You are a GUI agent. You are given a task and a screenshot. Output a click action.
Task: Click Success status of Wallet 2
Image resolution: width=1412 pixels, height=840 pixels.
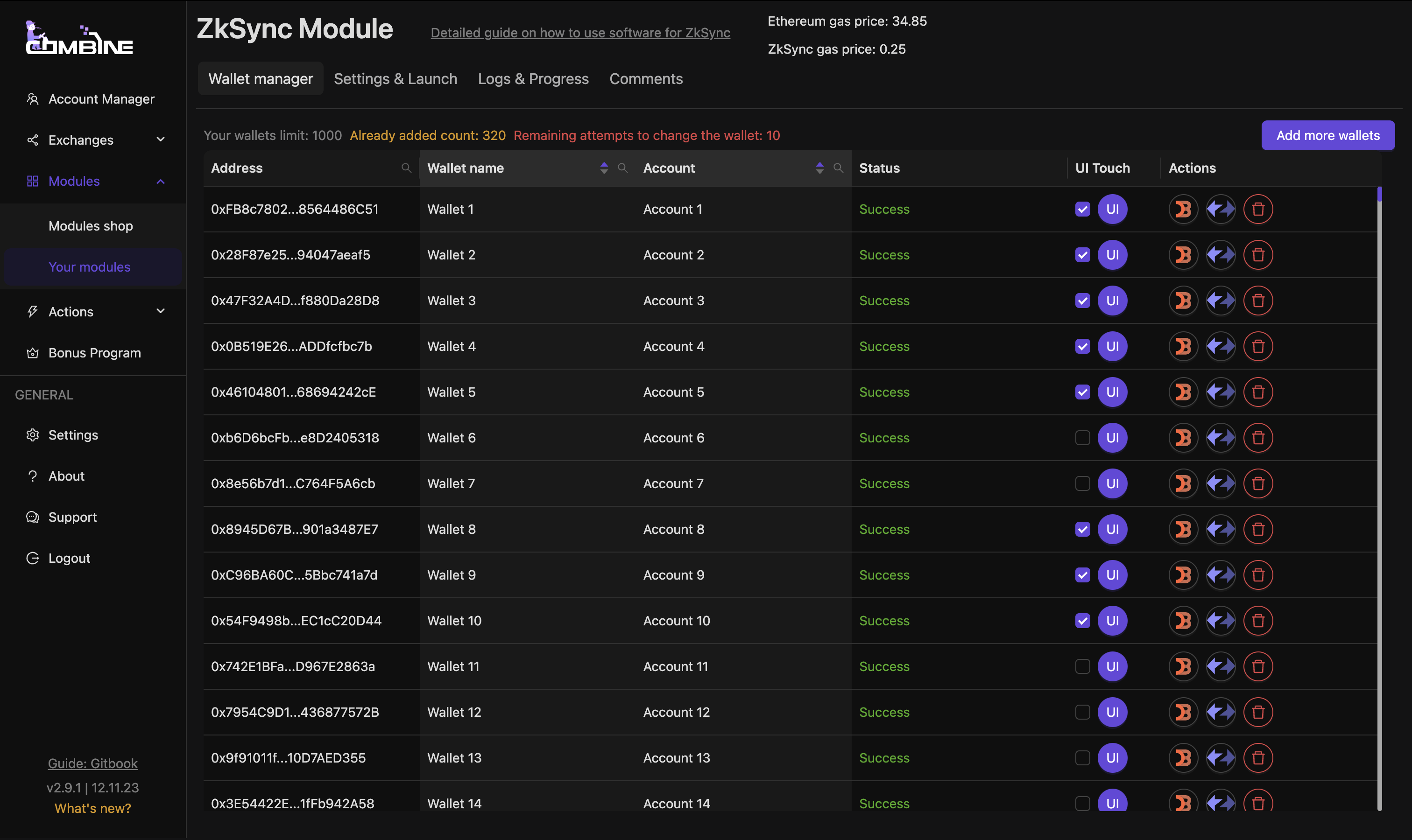point(884,255)
